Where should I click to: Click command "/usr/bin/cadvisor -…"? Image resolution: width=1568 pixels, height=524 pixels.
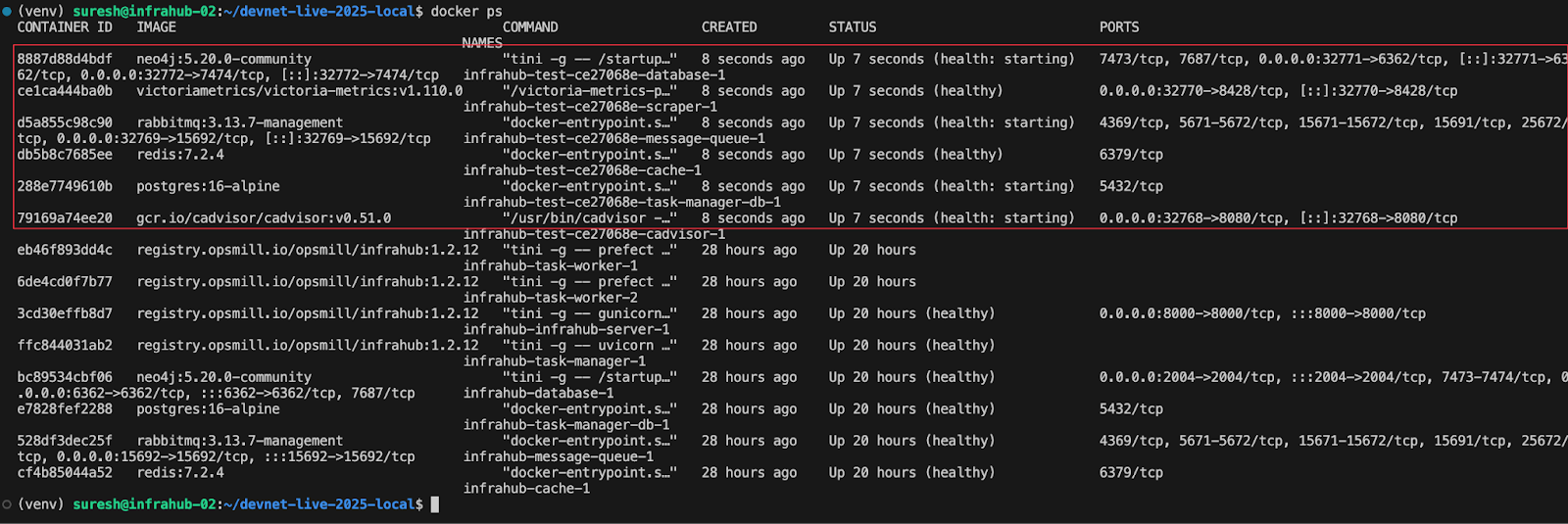click(590, 218)
